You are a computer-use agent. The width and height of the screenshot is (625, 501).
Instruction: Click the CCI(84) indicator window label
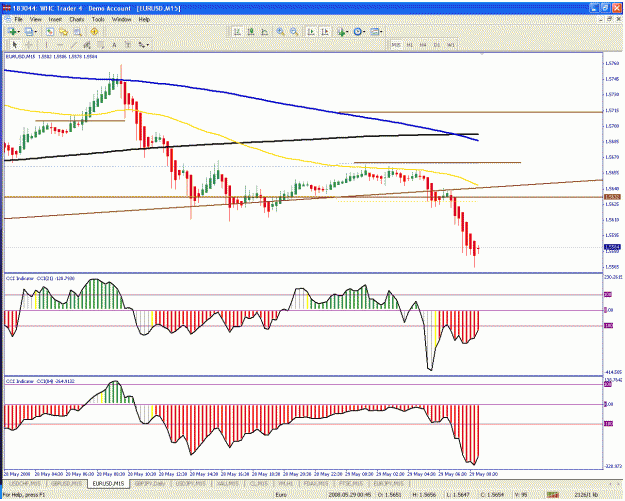(40, 381)
